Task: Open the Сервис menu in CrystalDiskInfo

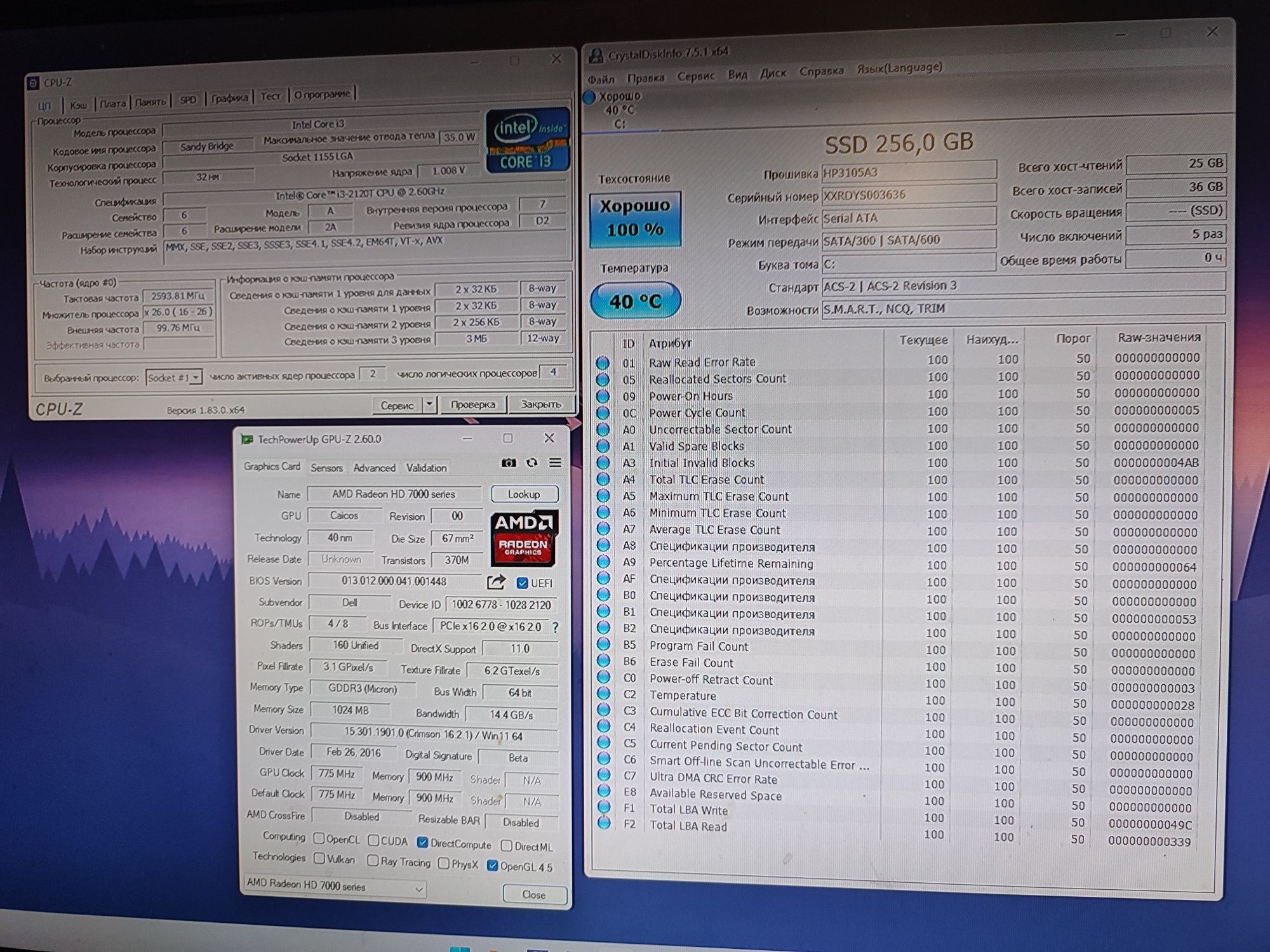Action: [696, 76]
